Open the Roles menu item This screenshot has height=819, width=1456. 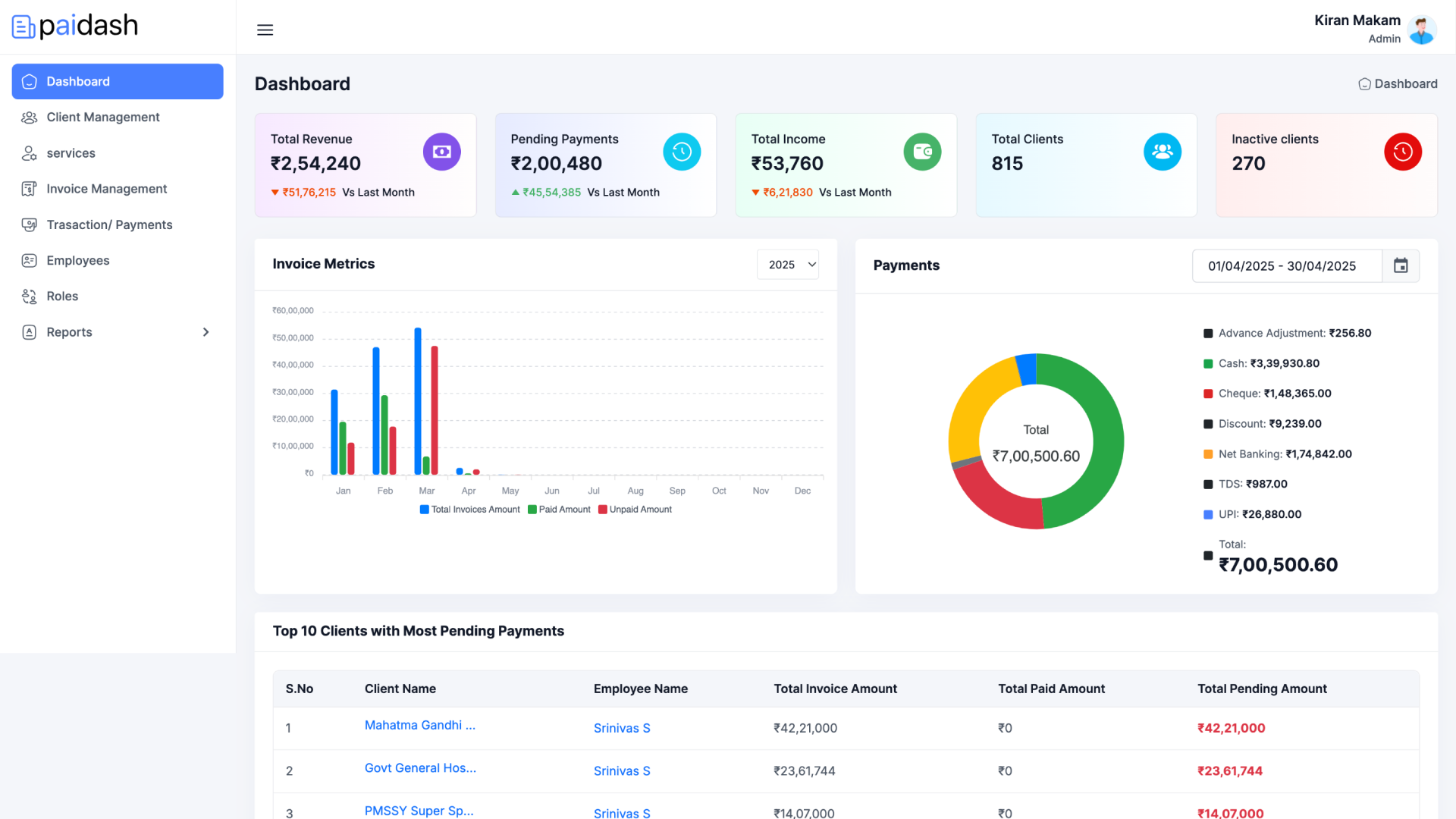click(x=118, y=297)
